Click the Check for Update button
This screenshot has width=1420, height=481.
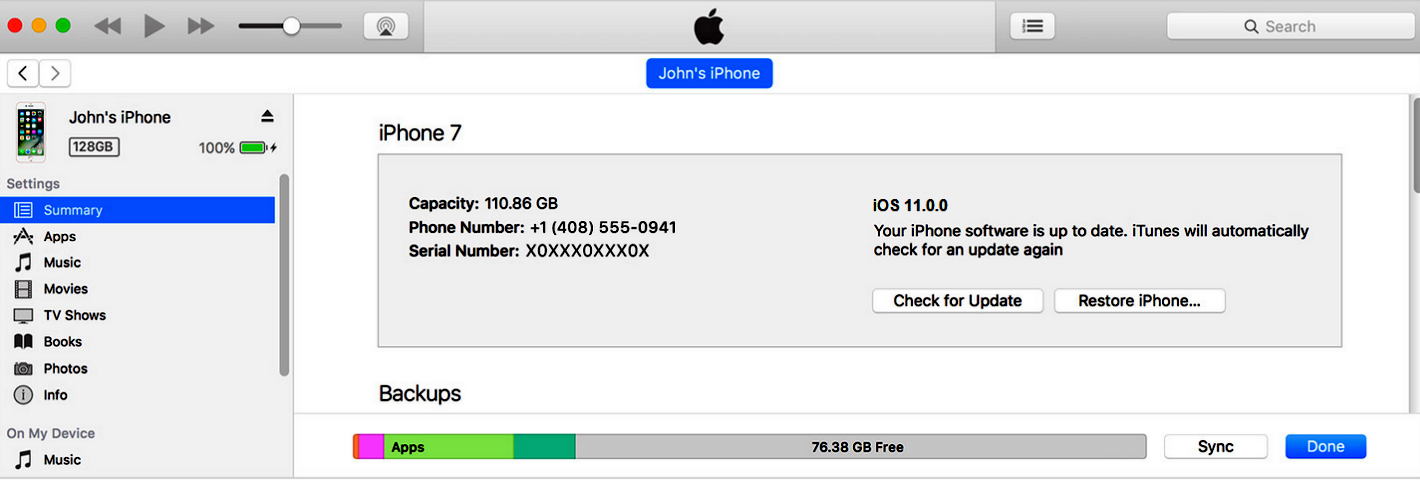[957, 301]
